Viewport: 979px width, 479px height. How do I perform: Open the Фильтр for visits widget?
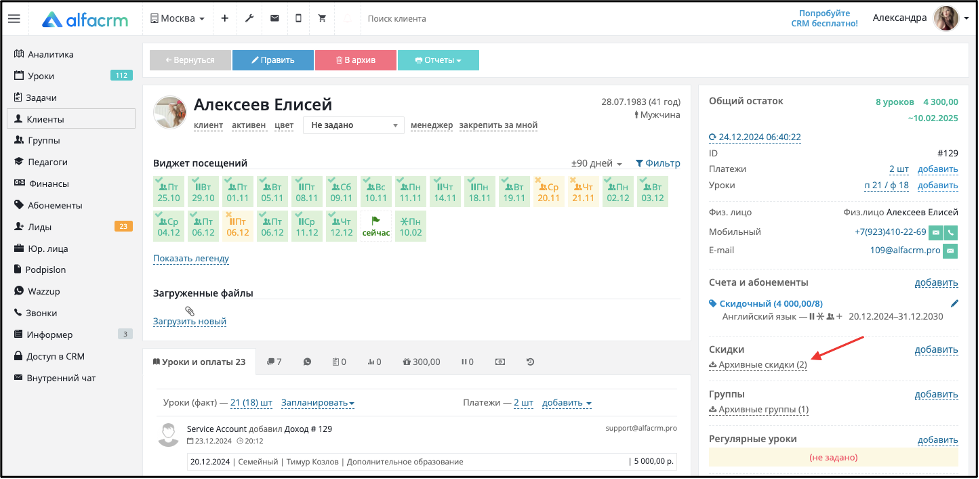coord(658,164)
